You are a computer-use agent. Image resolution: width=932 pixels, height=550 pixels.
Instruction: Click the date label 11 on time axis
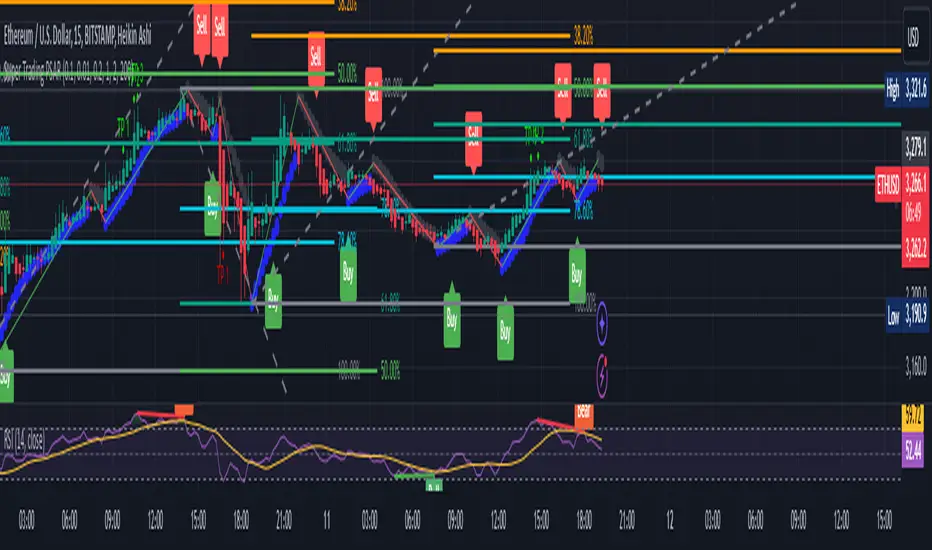(326, 521)
